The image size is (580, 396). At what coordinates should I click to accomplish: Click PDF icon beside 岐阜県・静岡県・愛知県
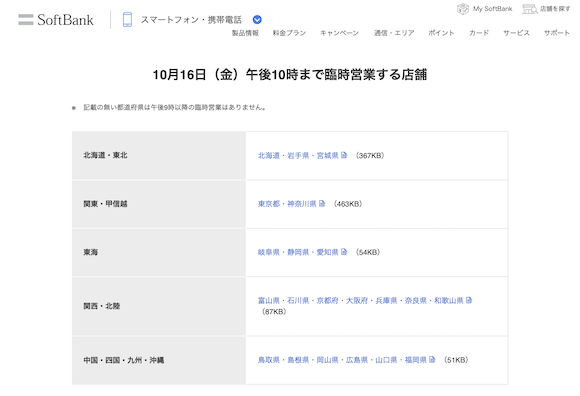click(344, 252)
